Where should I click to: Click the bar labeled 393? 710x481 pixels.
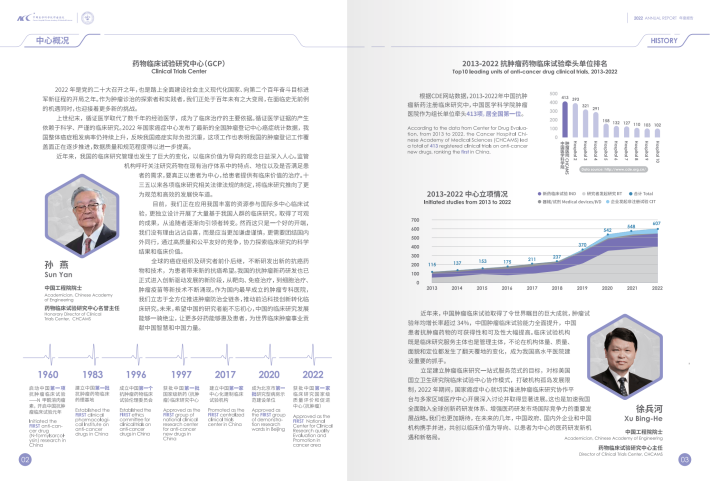pyautogui.click(x=575, y=120)
